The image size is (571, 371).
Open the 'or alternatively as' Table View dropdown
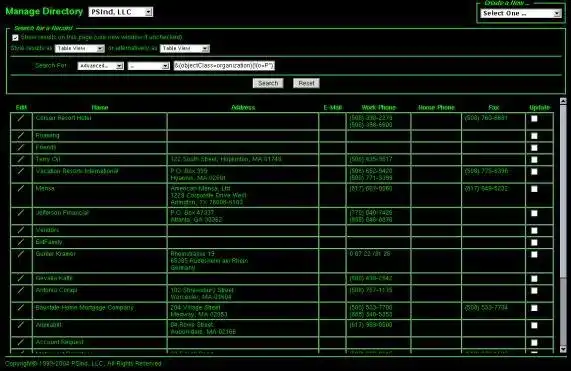tap(185, 48)
